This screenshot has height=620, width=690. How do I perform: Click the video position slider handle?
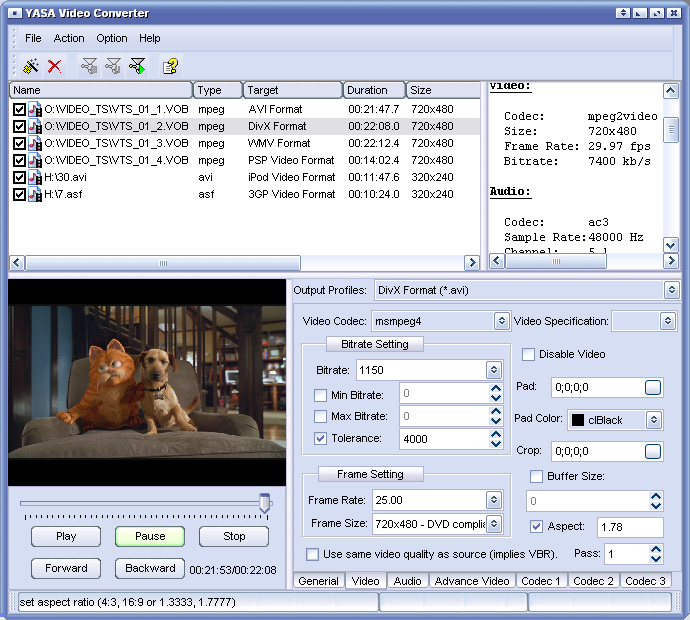pos(264,503)
